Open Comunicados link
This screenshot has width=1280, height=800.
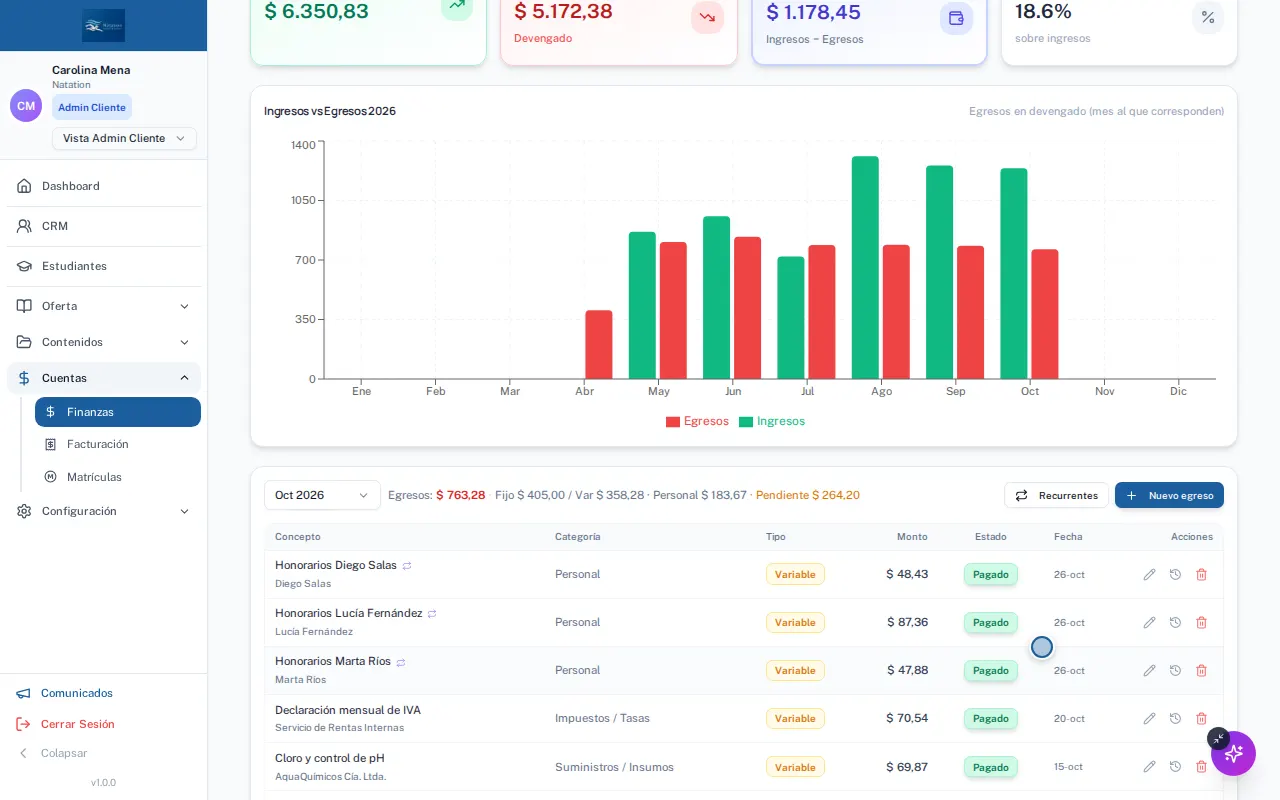coord(65,693)
